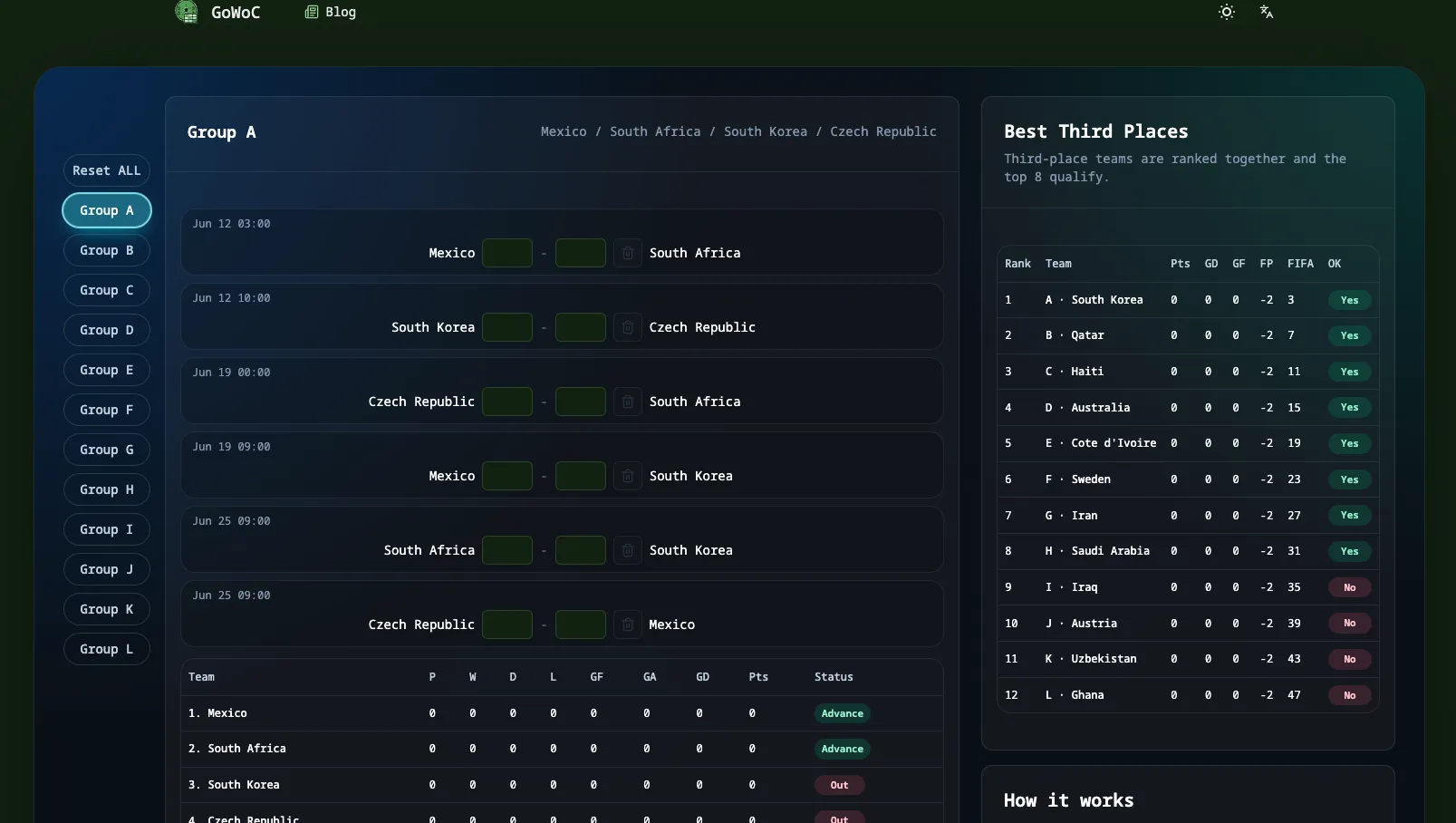Click the GoWoC site title

coord(236,12)
